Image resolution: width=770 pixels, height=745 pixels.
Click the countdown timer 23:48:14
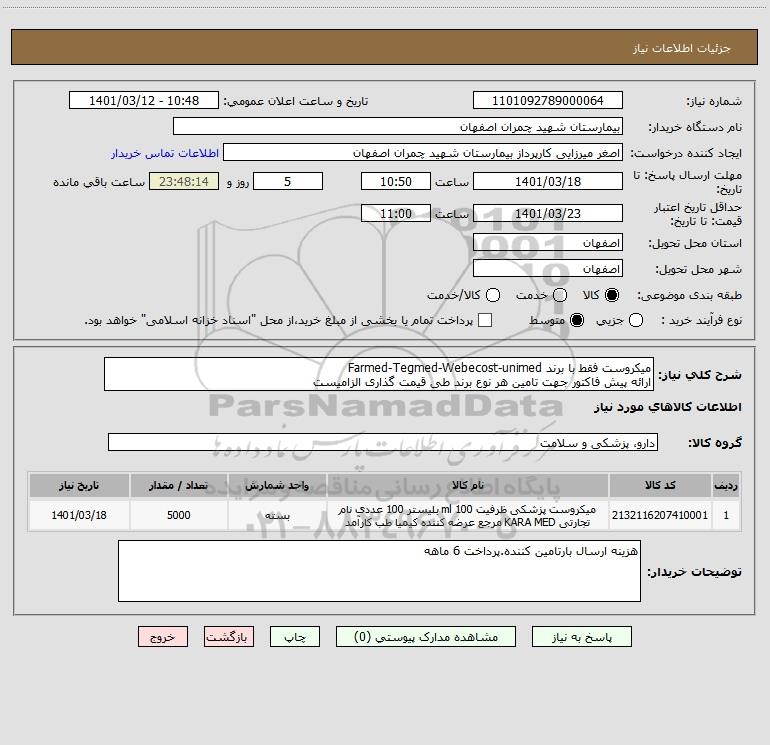[x=184, y=181]
